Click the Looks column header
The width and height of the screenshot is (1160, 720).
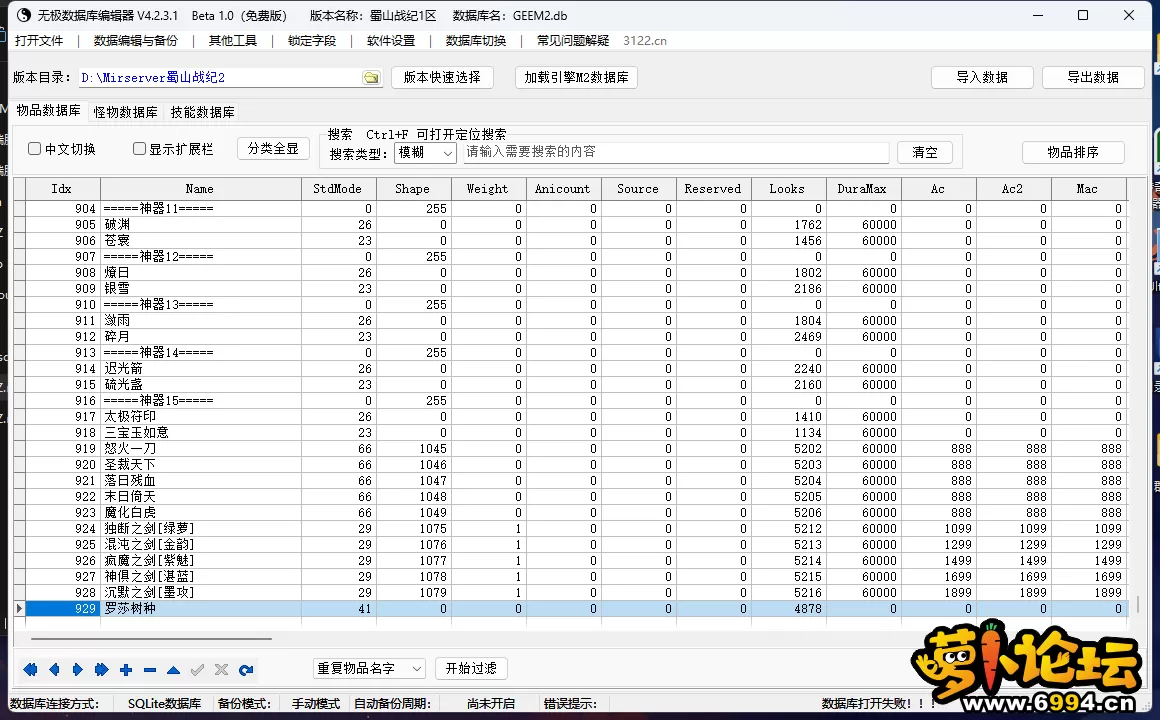pos(787,189)
